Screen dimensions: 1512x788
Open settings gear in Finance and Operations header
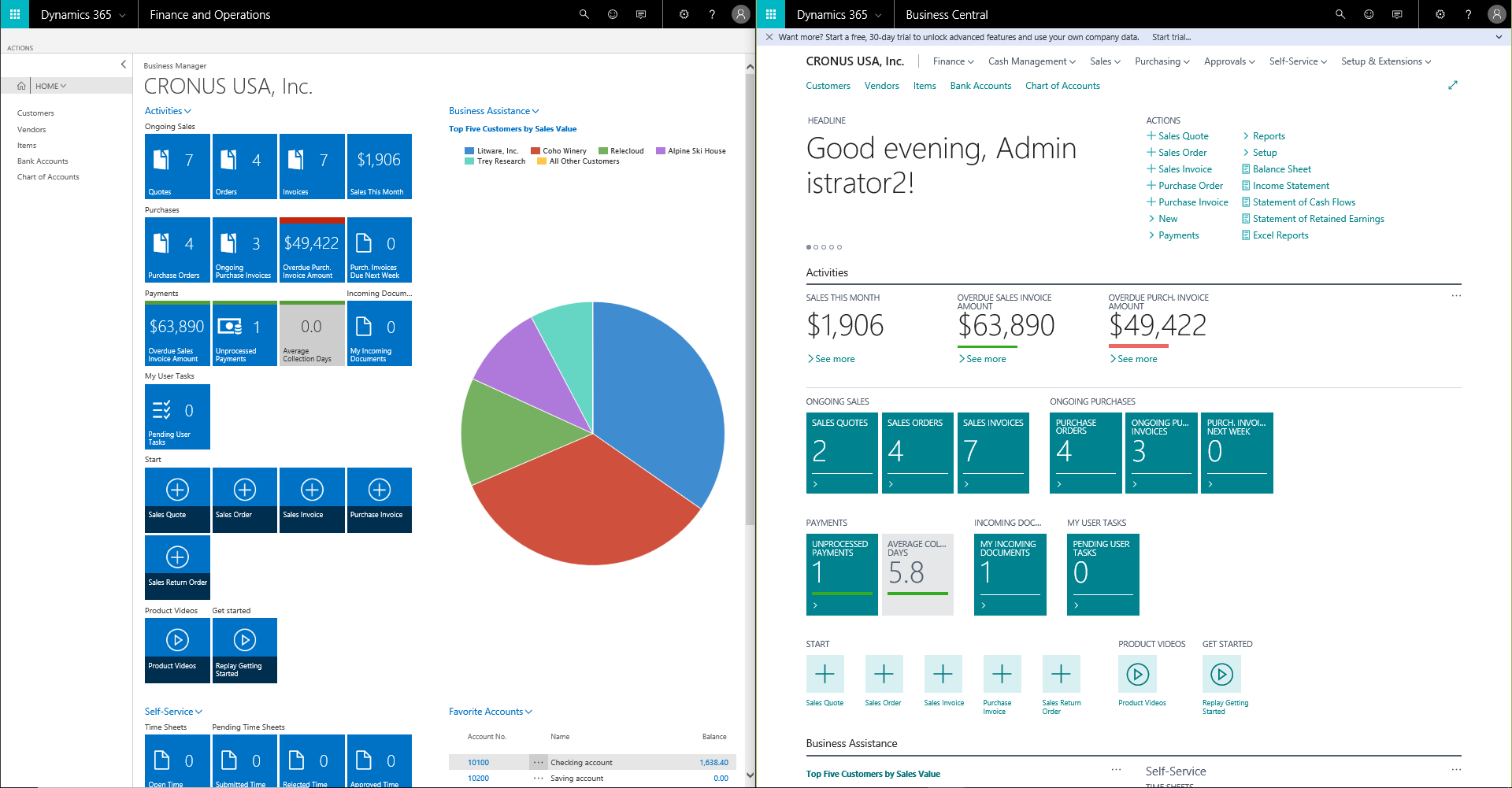pyautogui.click(x=684, y=14)
